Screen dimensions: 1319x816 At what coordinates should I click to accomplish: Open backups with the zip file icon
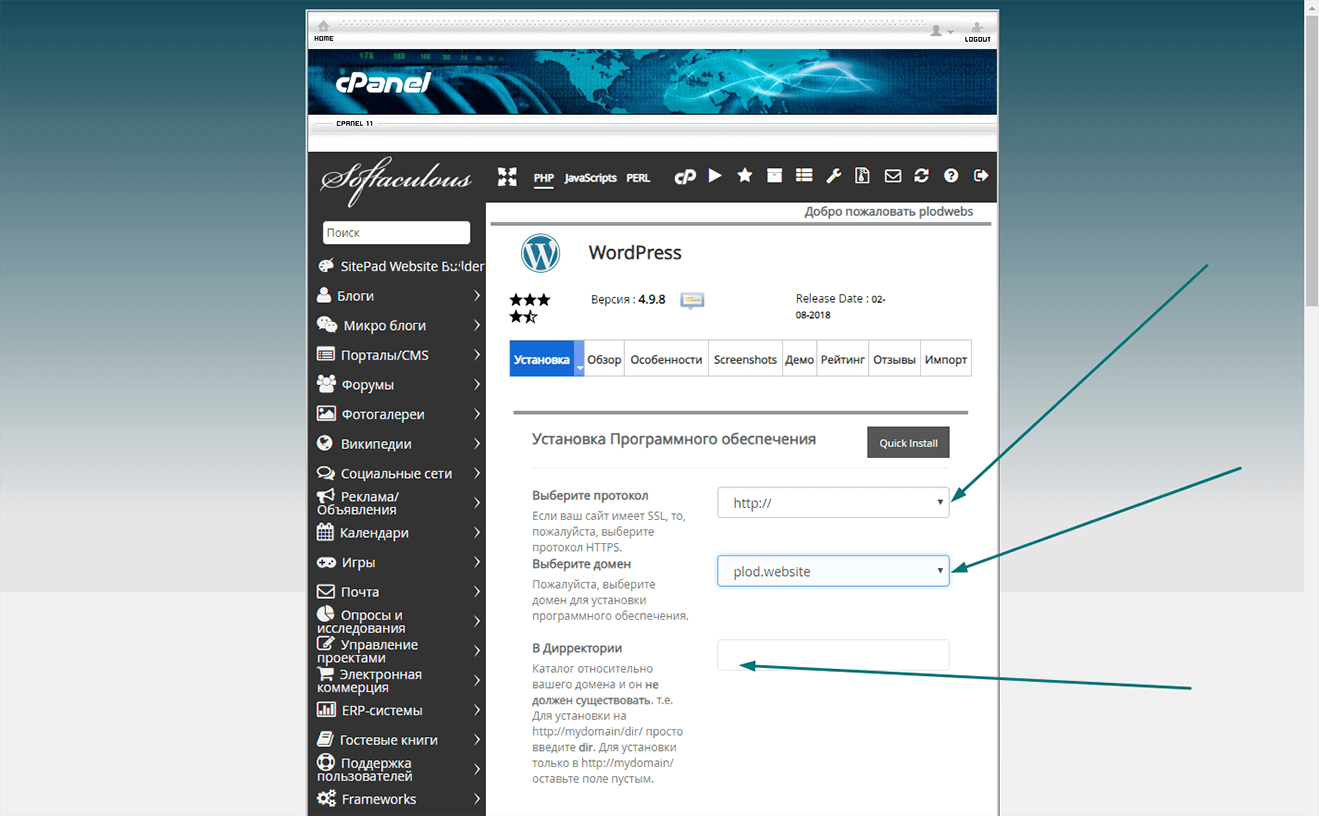(x=863, y=176)
